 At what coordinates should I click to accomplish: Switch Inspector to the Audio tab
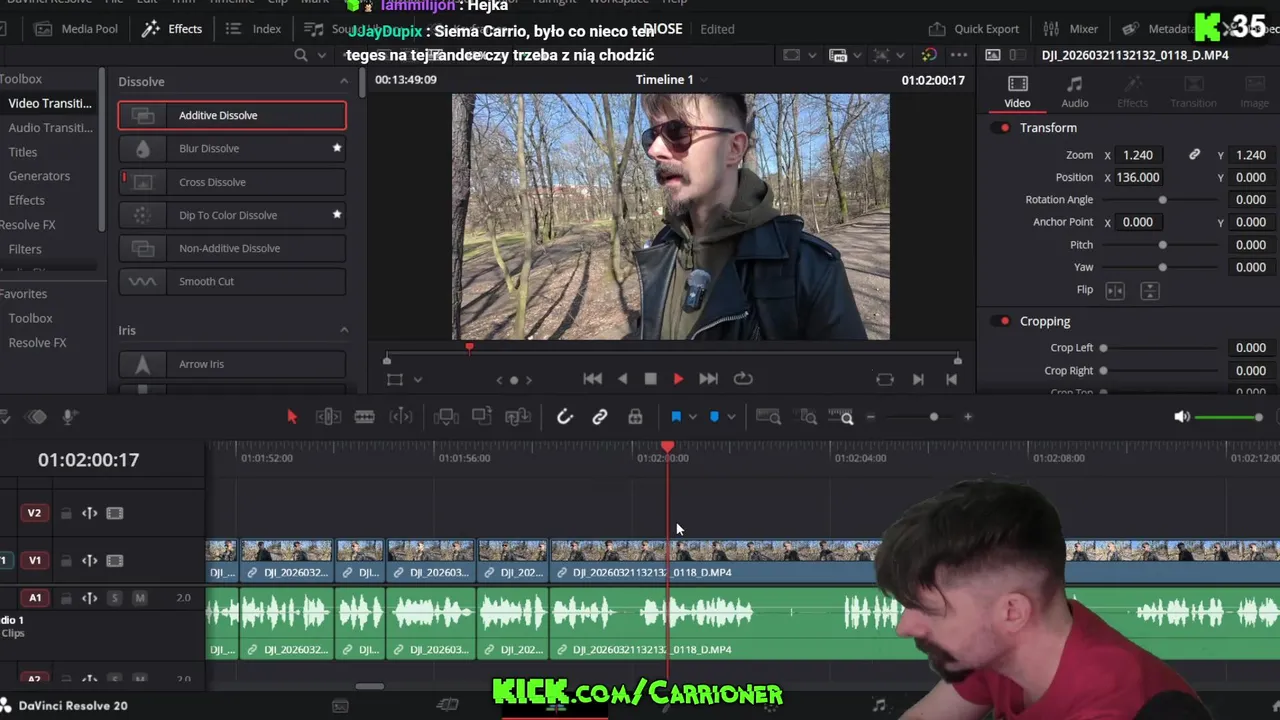pos(1075,91)
